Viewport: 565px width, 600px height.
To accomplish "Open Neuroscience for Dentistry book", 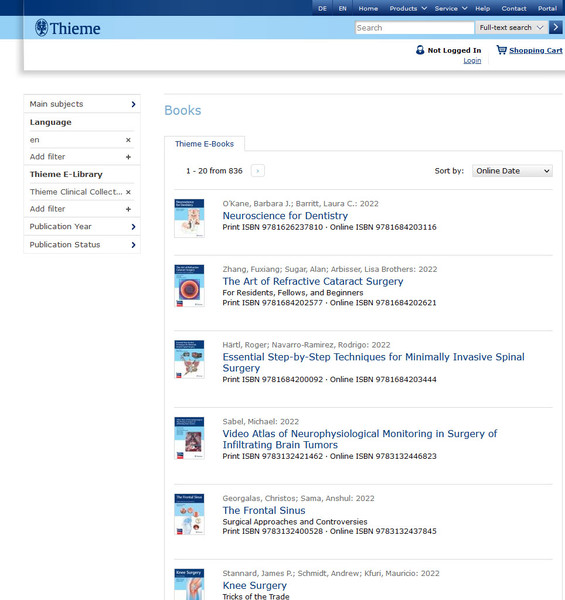I will 285,215.
